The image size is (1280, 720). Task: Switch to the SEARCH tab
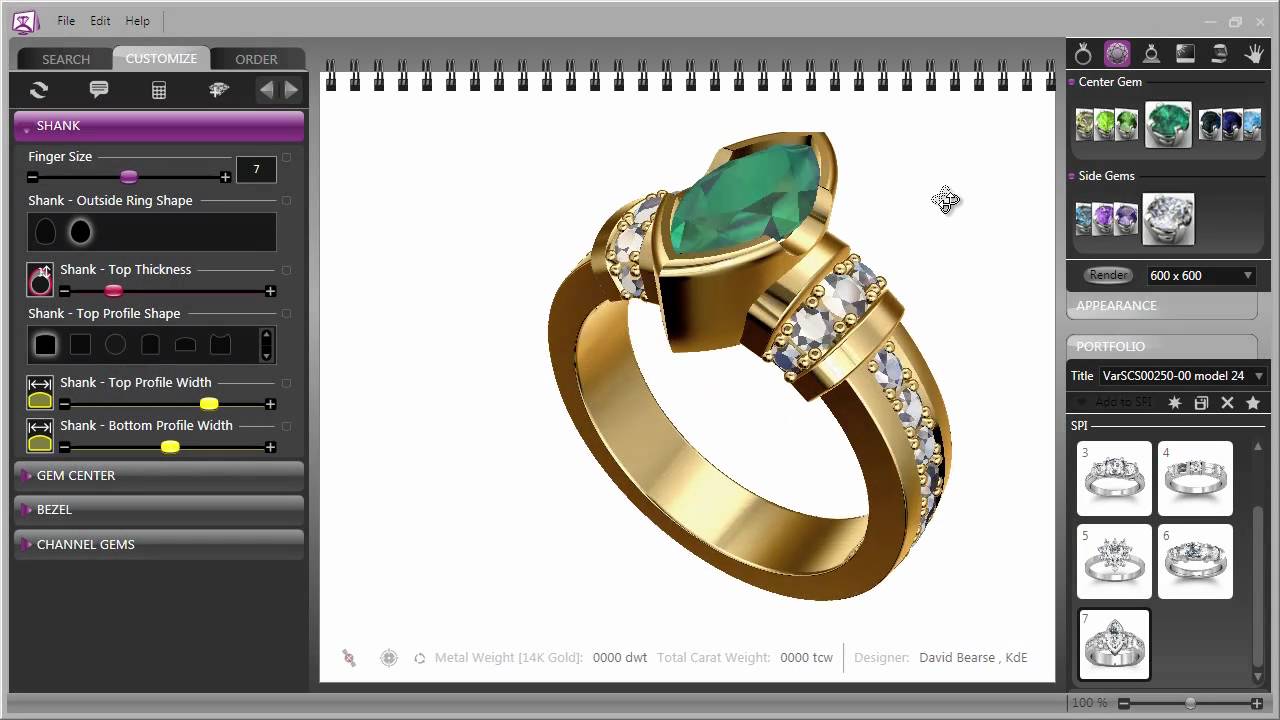66,59
